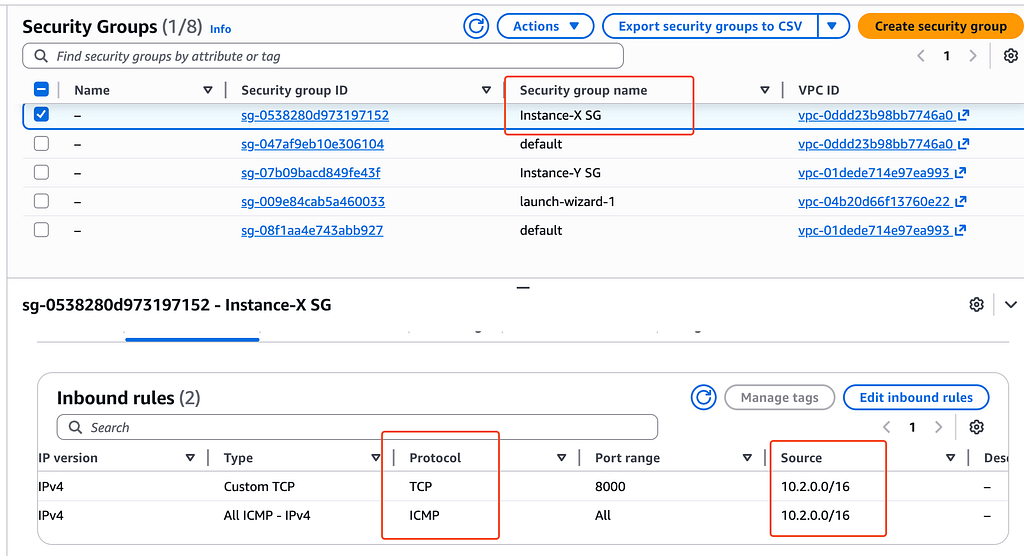Open the Security Groups Info link
1024x556 pixels.
pos(220,29)
